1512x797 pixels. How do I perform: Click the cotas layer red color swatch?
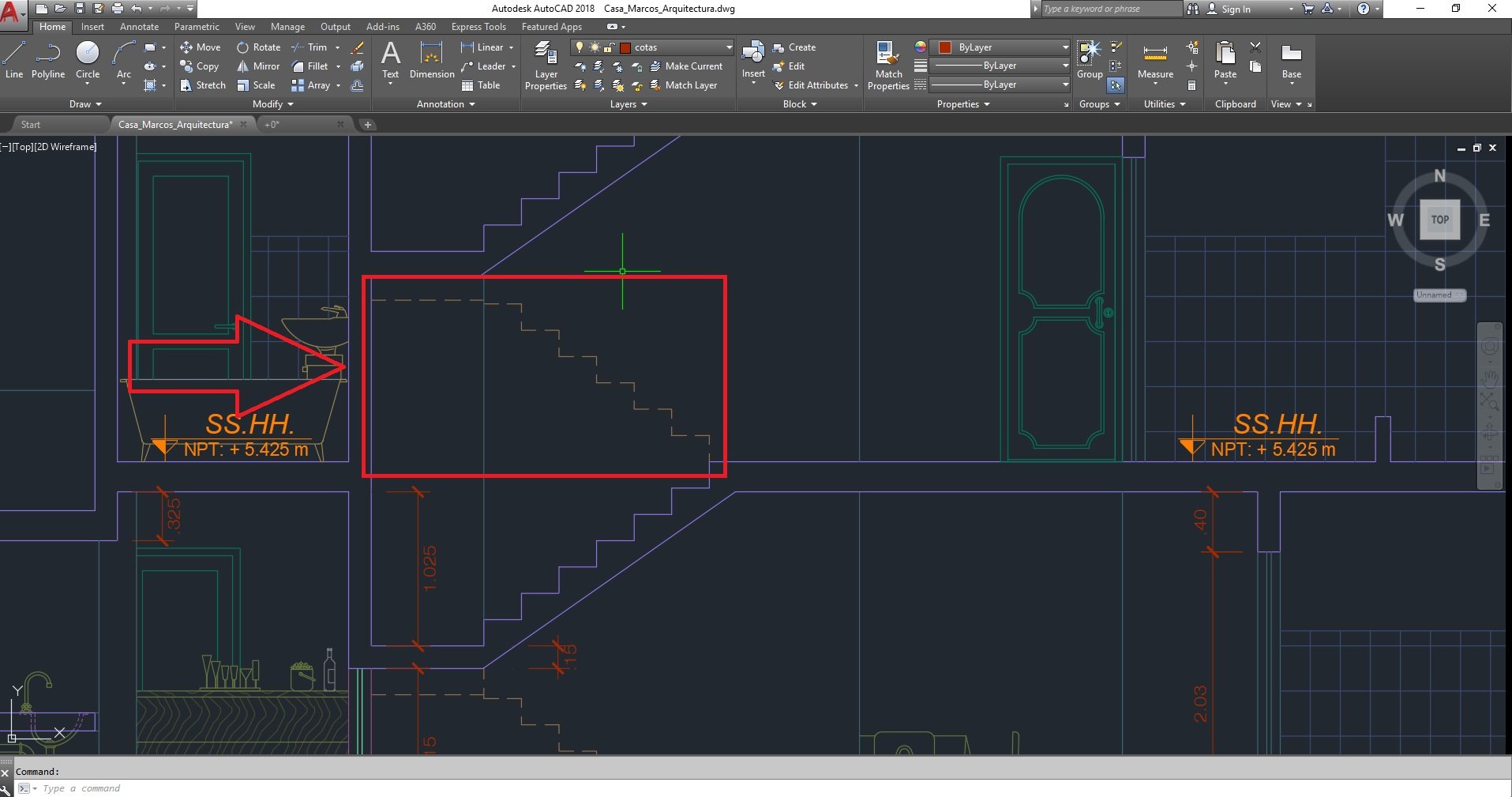click(625, 47)
